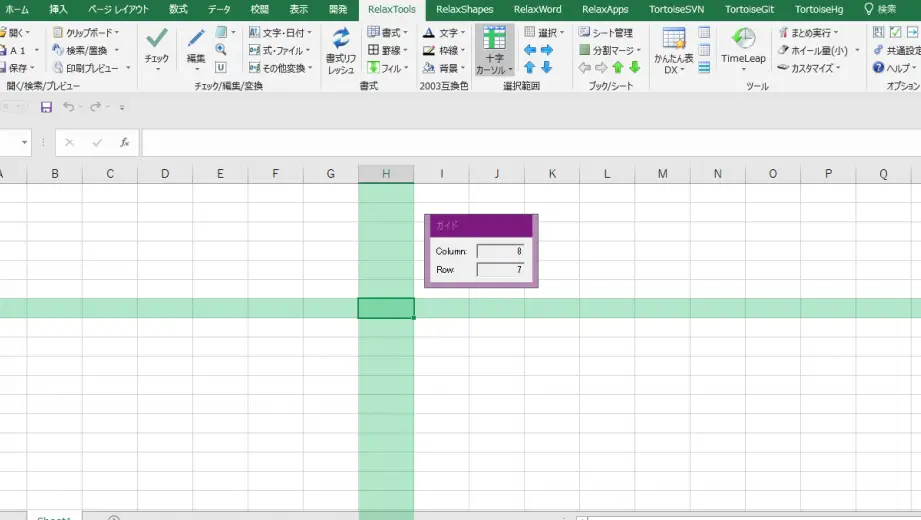Open the かんたん表DX table tool
This screenshot has height=520, width=921.
[674, 51]
